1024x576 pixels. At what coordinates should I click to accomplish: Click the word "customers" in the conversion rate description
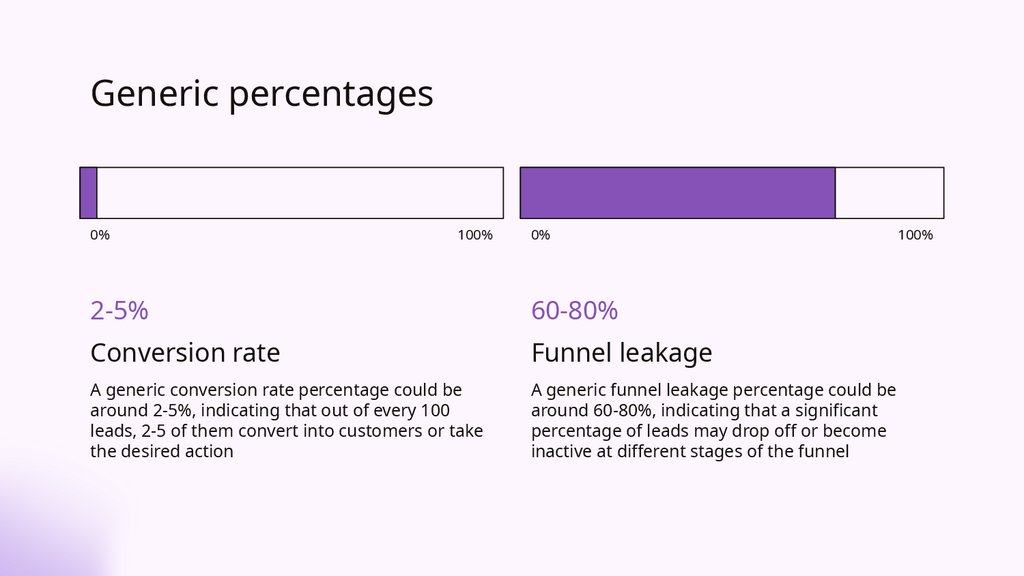[x=363, y=431]
